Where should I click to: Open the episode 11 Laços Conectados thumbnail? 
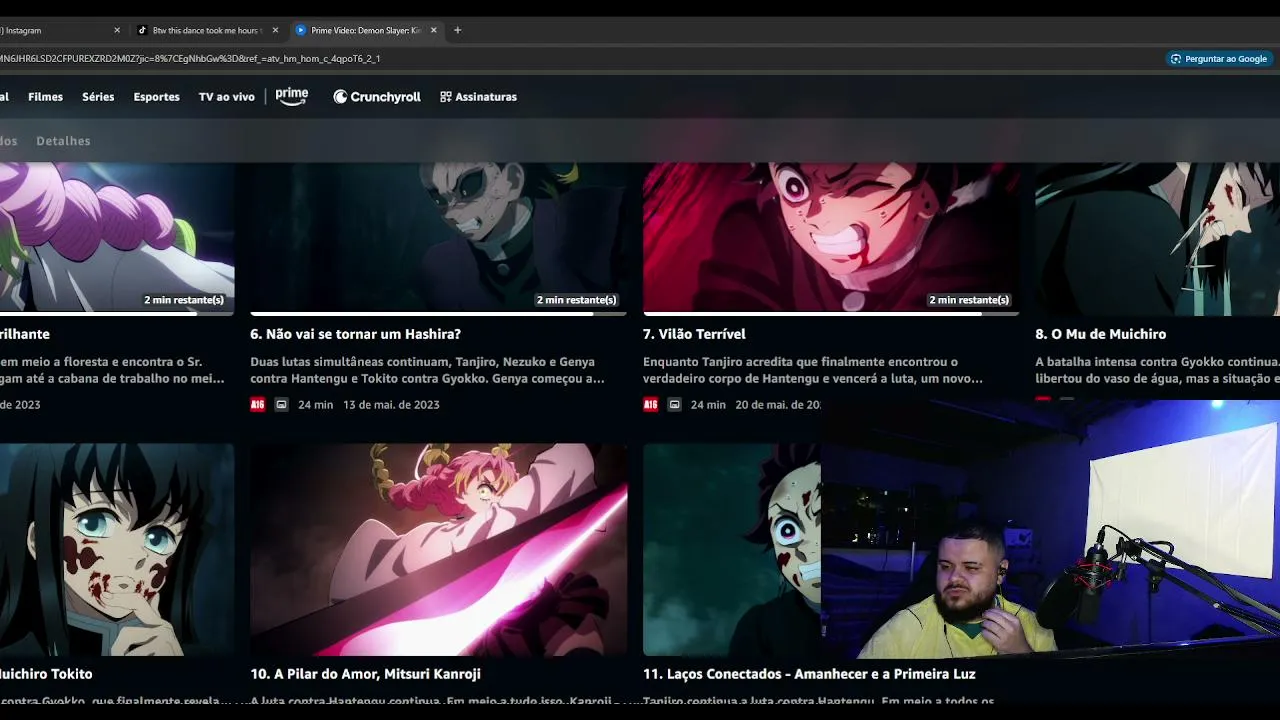[732, 549]
